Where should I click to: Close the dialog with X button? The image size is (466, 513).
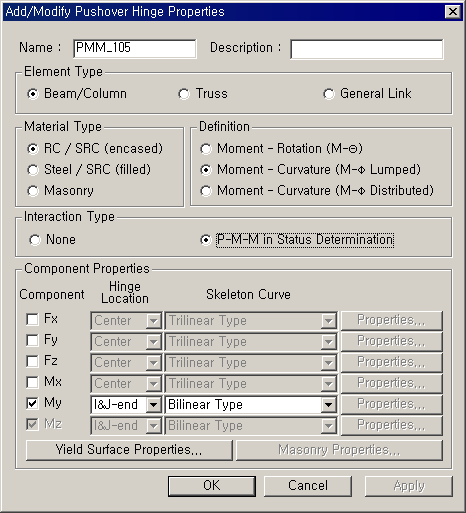453,12
